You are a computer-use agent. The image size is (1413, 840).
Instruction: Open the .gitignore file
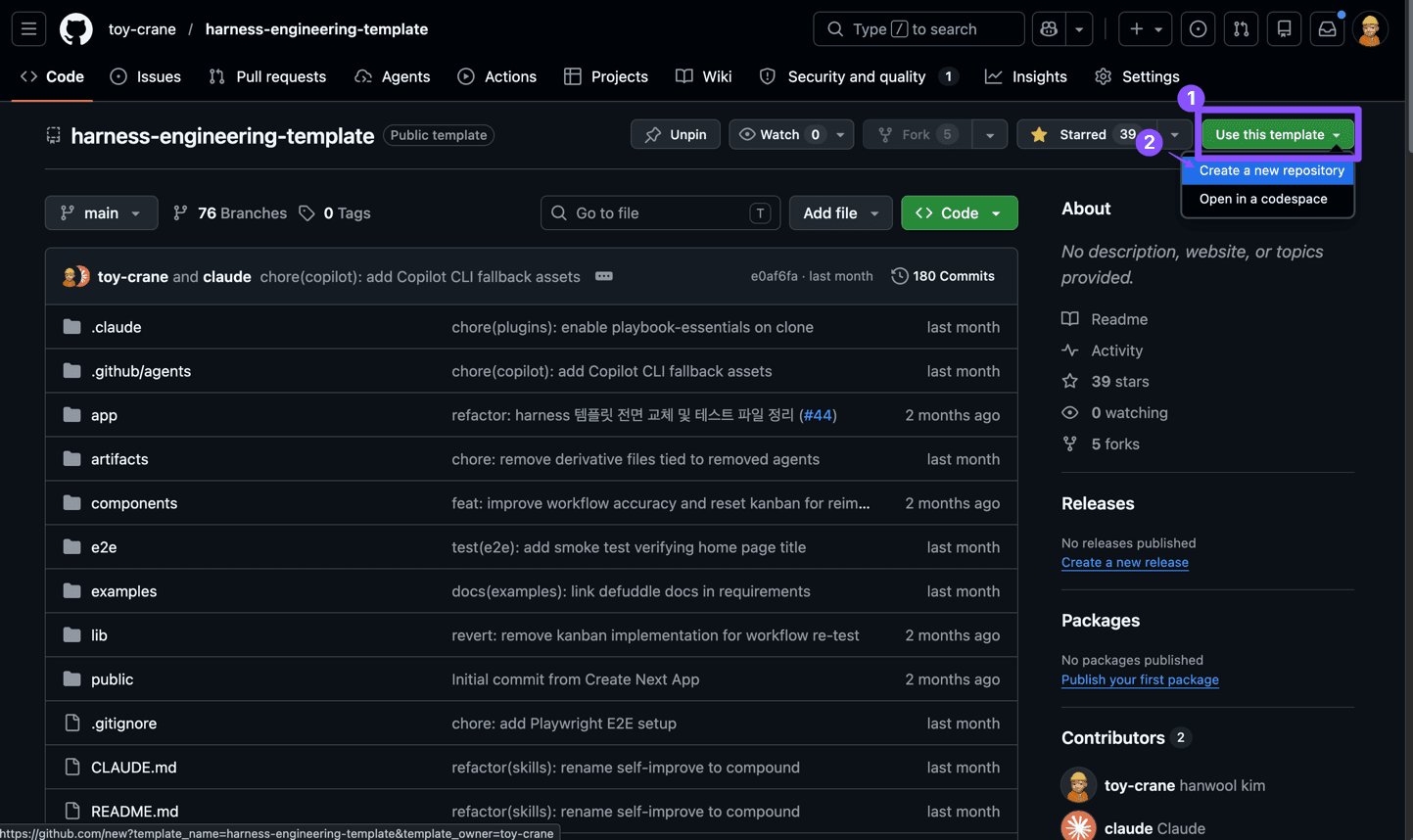[123, 723]
